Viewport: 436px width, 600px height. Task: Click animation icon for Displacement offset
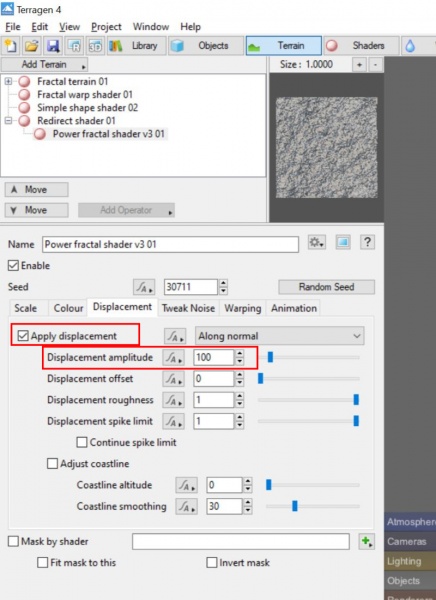click(173, 379)
